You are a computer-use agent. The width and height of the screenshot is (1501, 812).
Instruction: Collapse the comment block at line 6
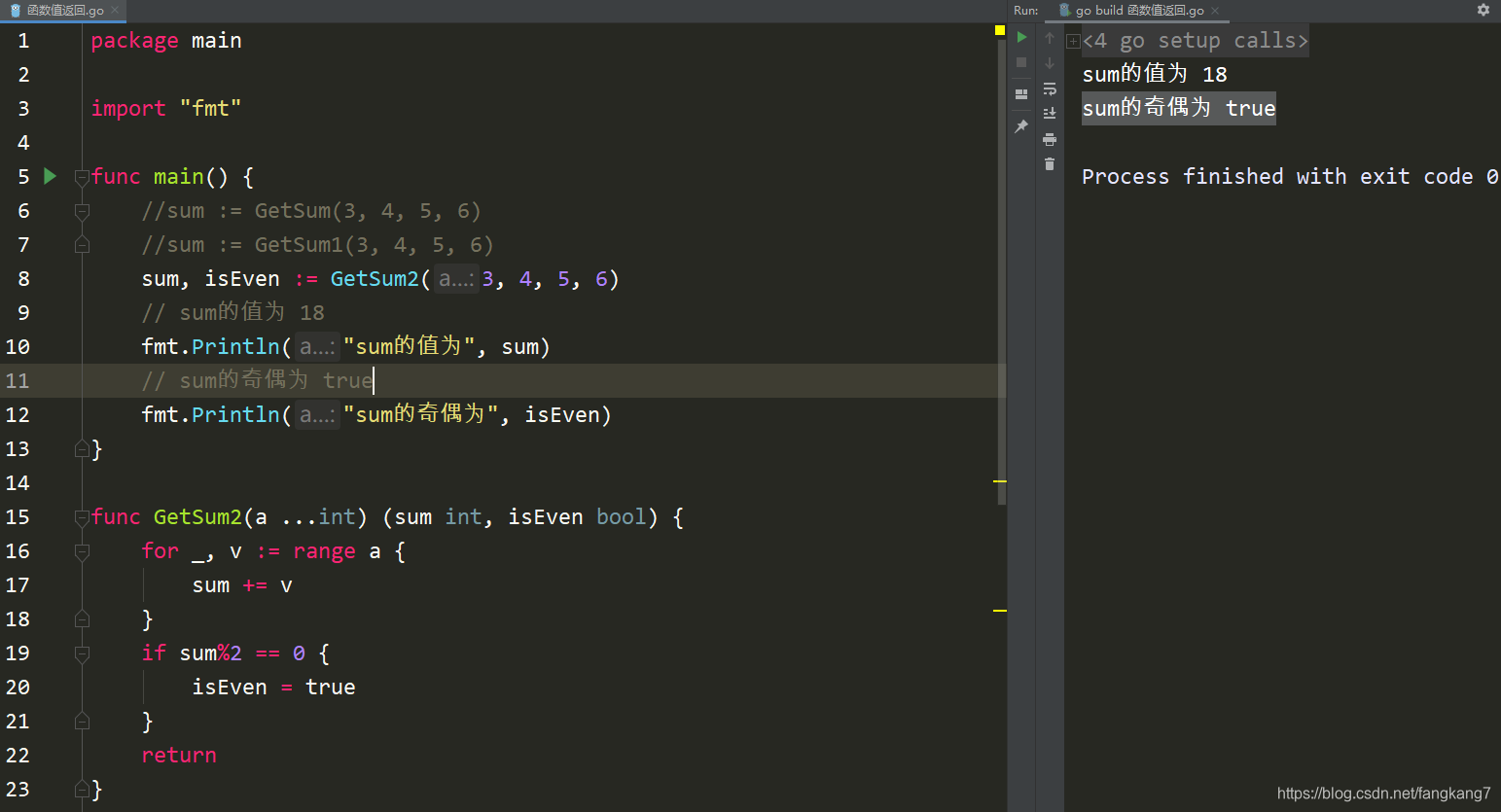tap(82, 211)
